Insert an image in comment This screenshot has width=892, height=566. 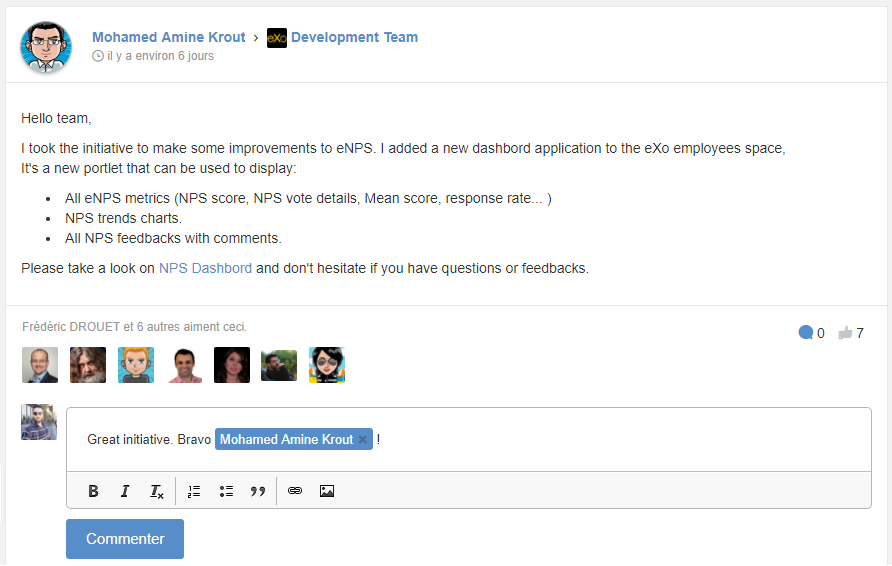pos(327,491)
